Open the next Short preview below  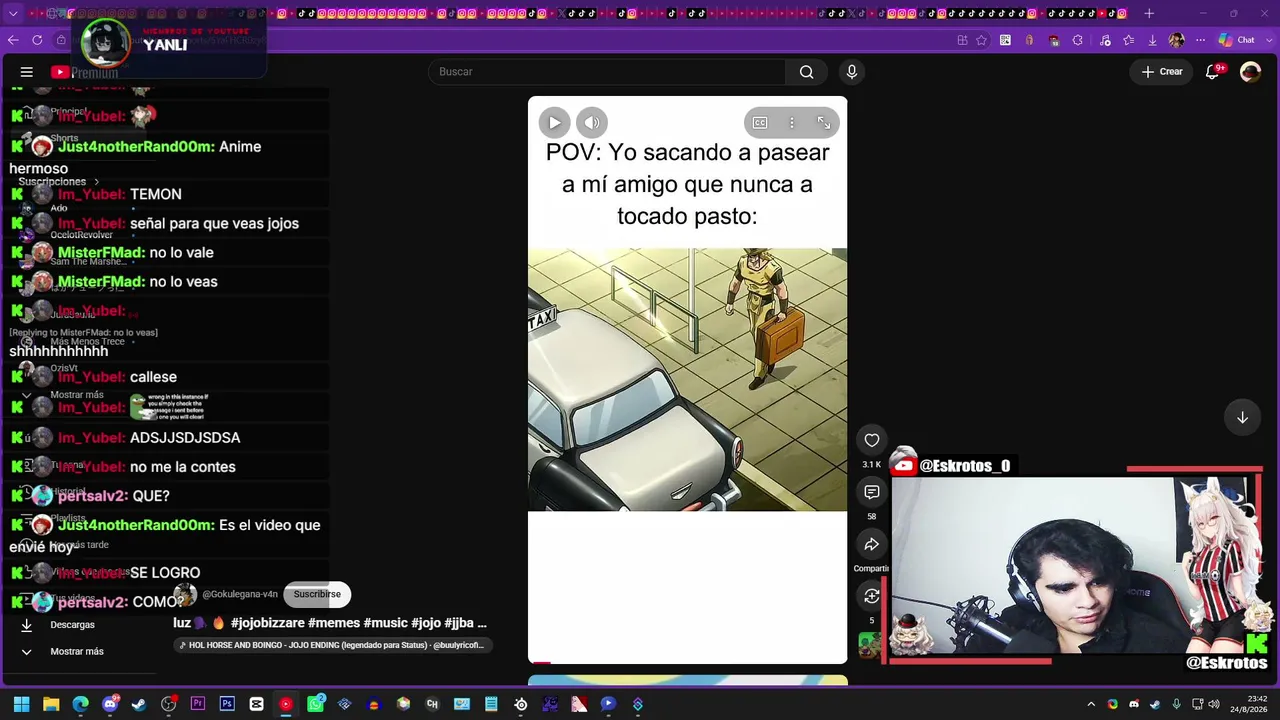coord(687,681)
